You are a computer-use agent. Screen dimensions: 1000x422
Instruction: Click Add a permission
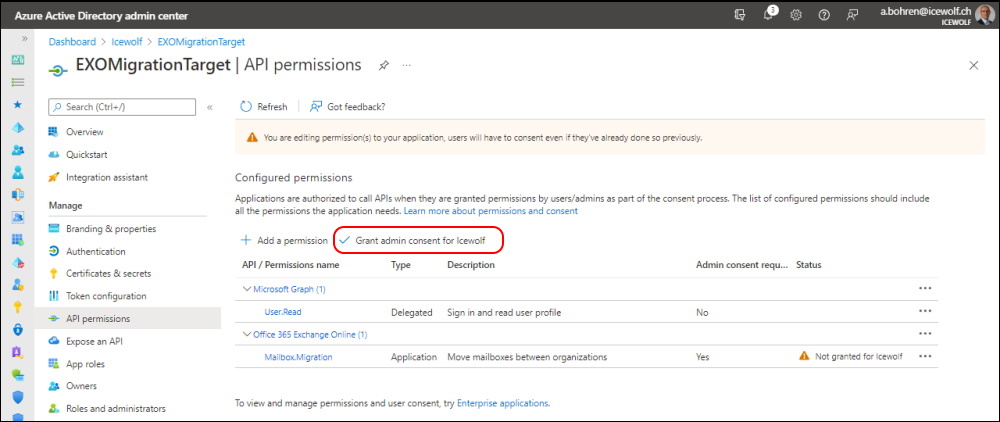click(x=284, y=241)
